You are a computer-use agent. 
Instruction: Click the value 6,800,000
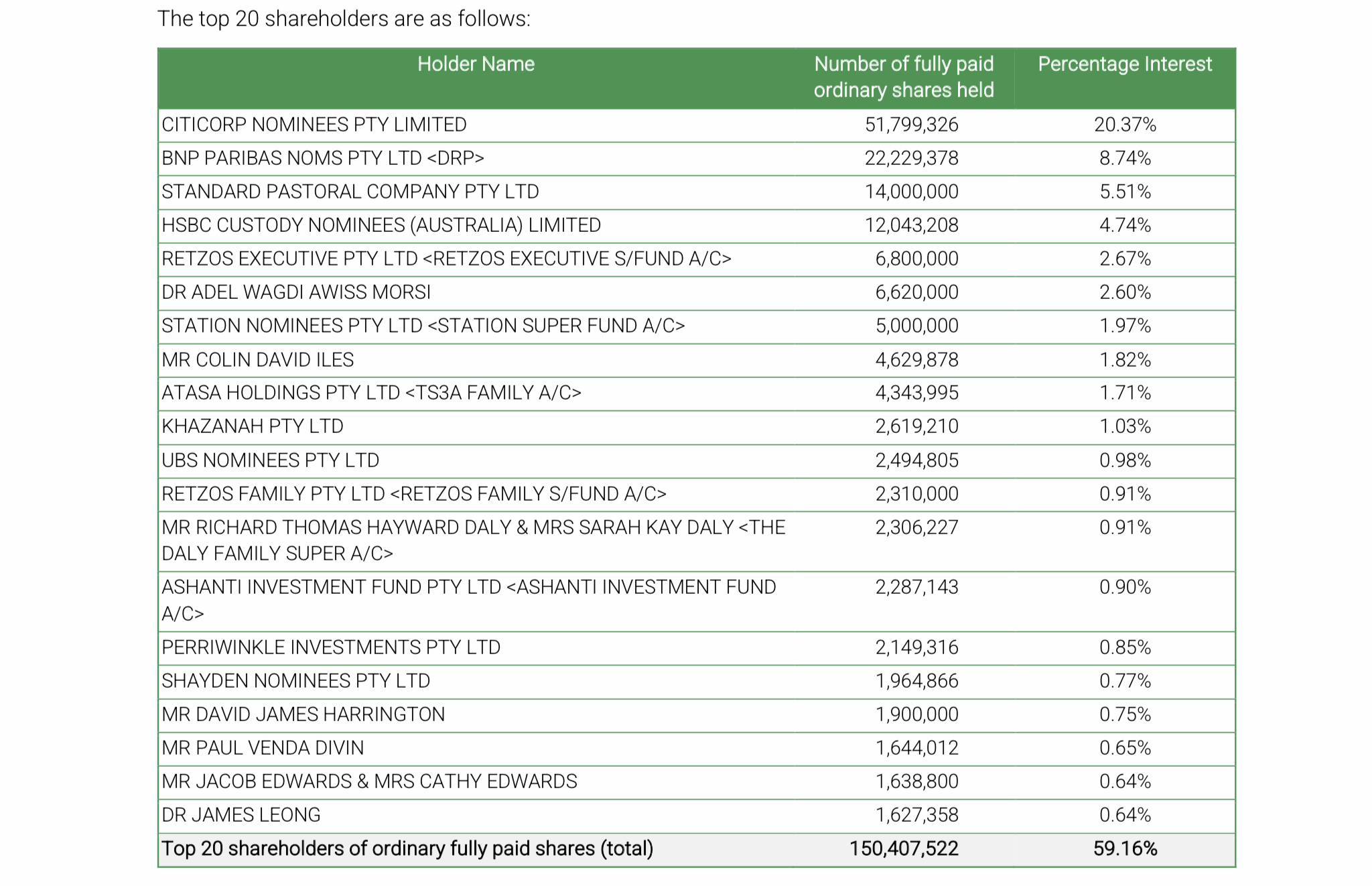pos(916,259)
